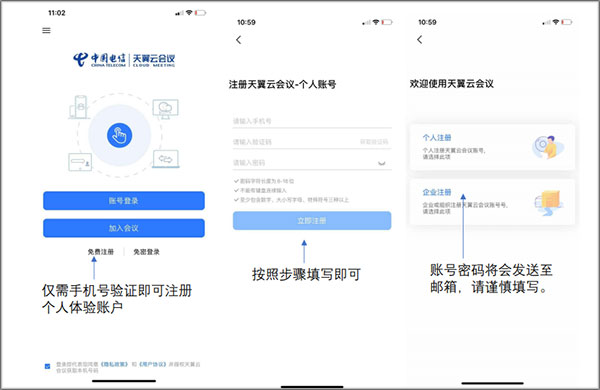
Task: Tap the 立即注册 button
Action: [312, 221]
